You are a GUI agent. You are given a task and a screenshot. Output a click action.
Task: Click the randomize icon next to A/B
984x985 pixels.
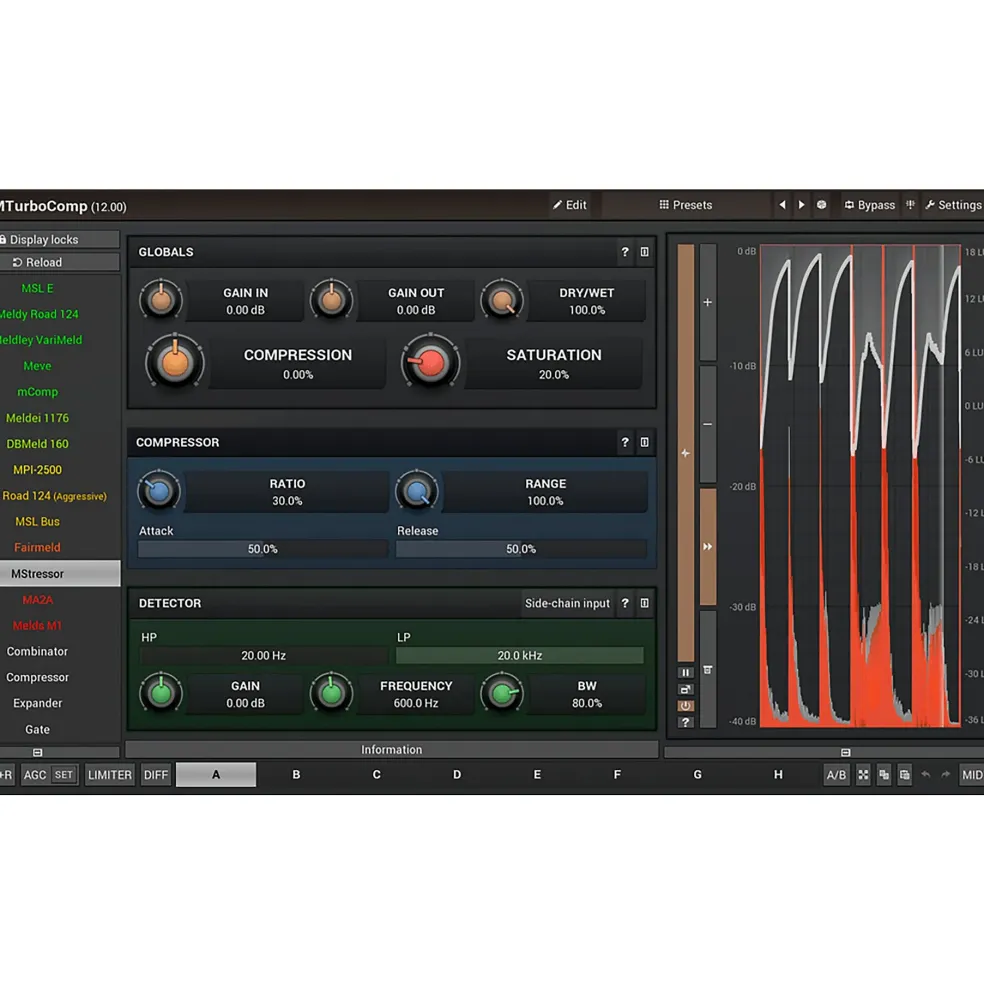tap(863, 775)
